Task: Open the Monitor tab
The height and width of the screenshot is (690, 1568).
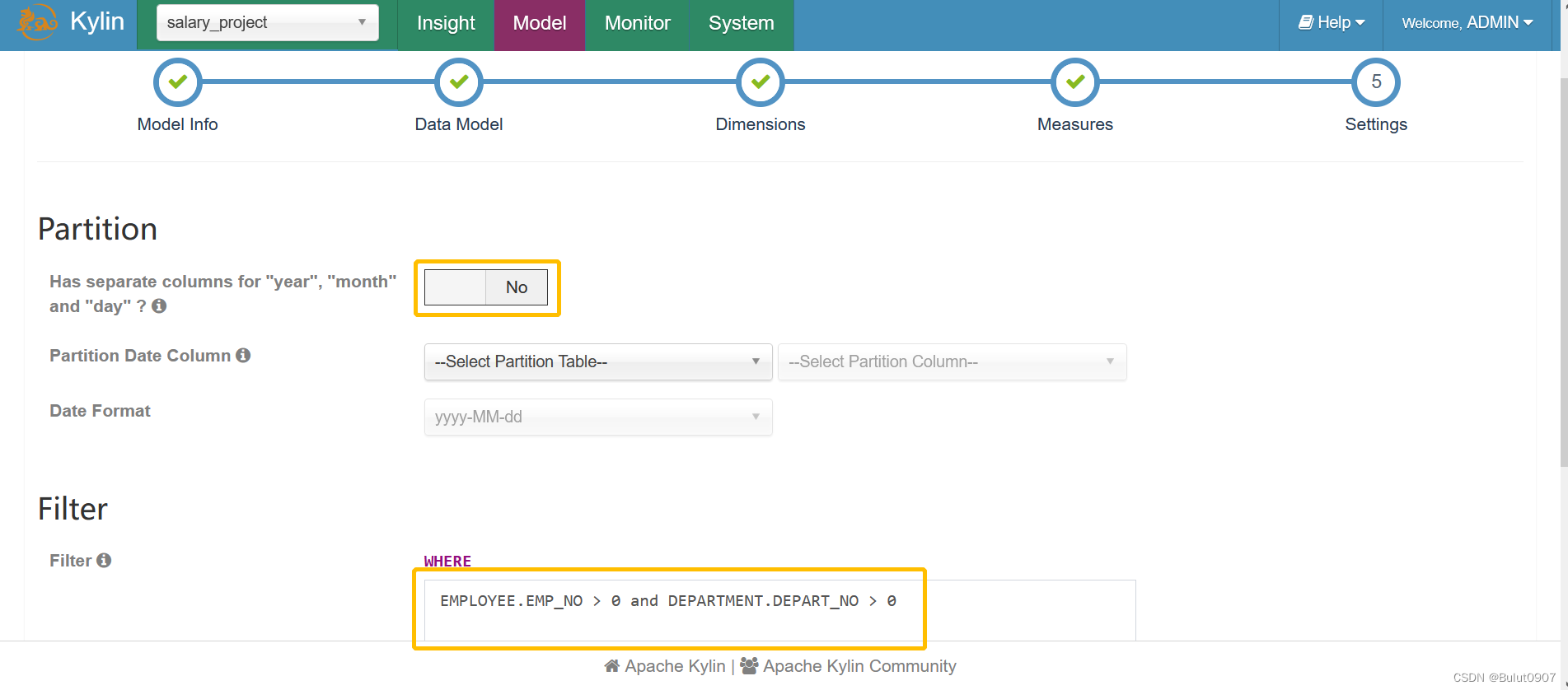Action: pos(638,23)
